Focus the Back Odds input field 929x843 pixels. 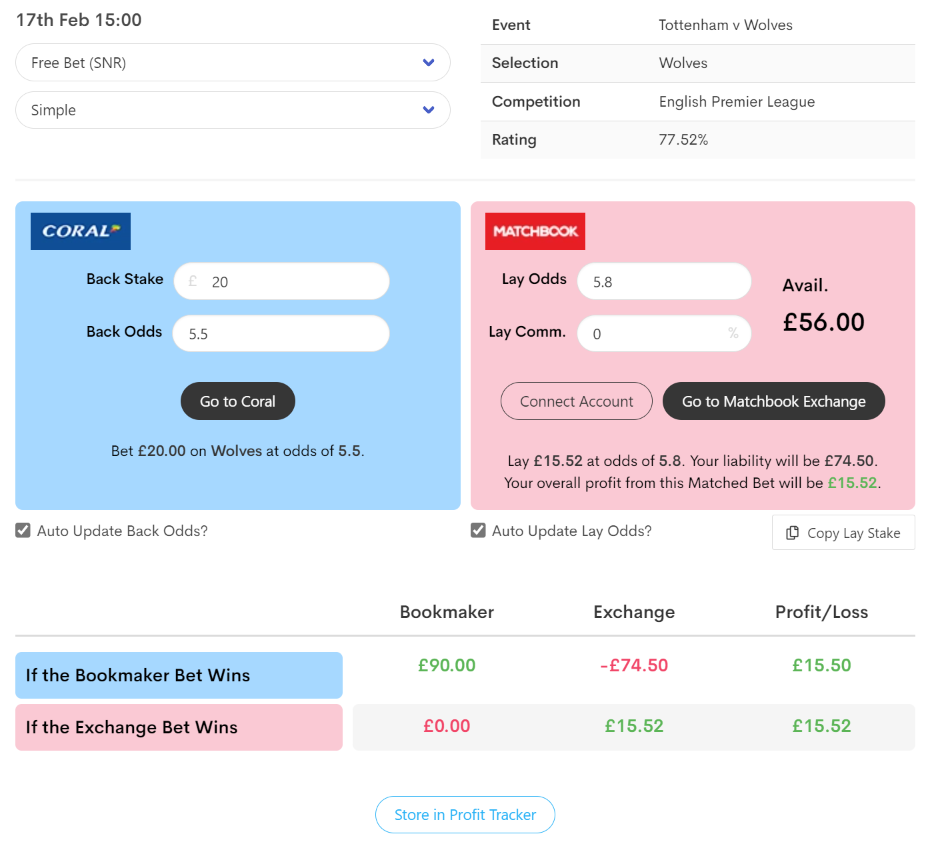pos(281,333)
